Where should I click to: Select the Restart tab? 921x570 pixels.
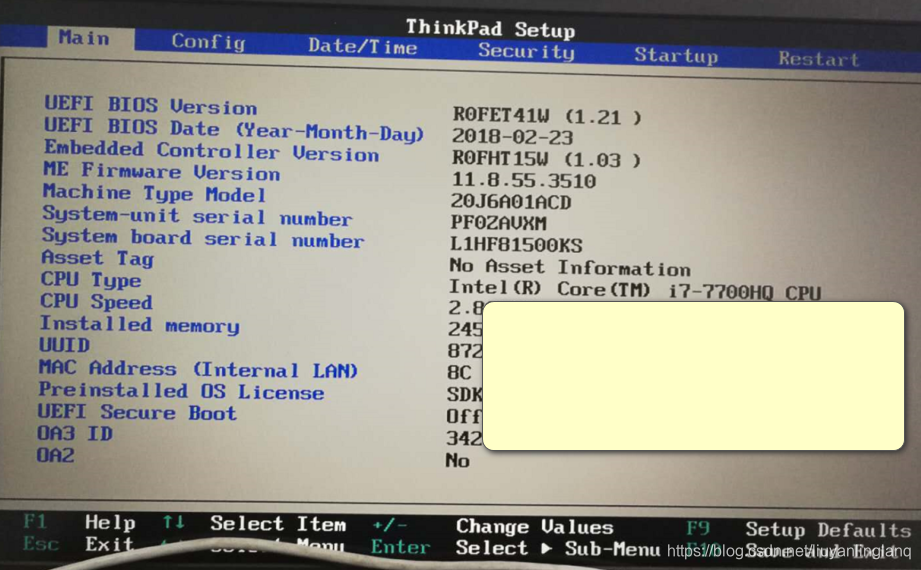(x=819, y=59)
